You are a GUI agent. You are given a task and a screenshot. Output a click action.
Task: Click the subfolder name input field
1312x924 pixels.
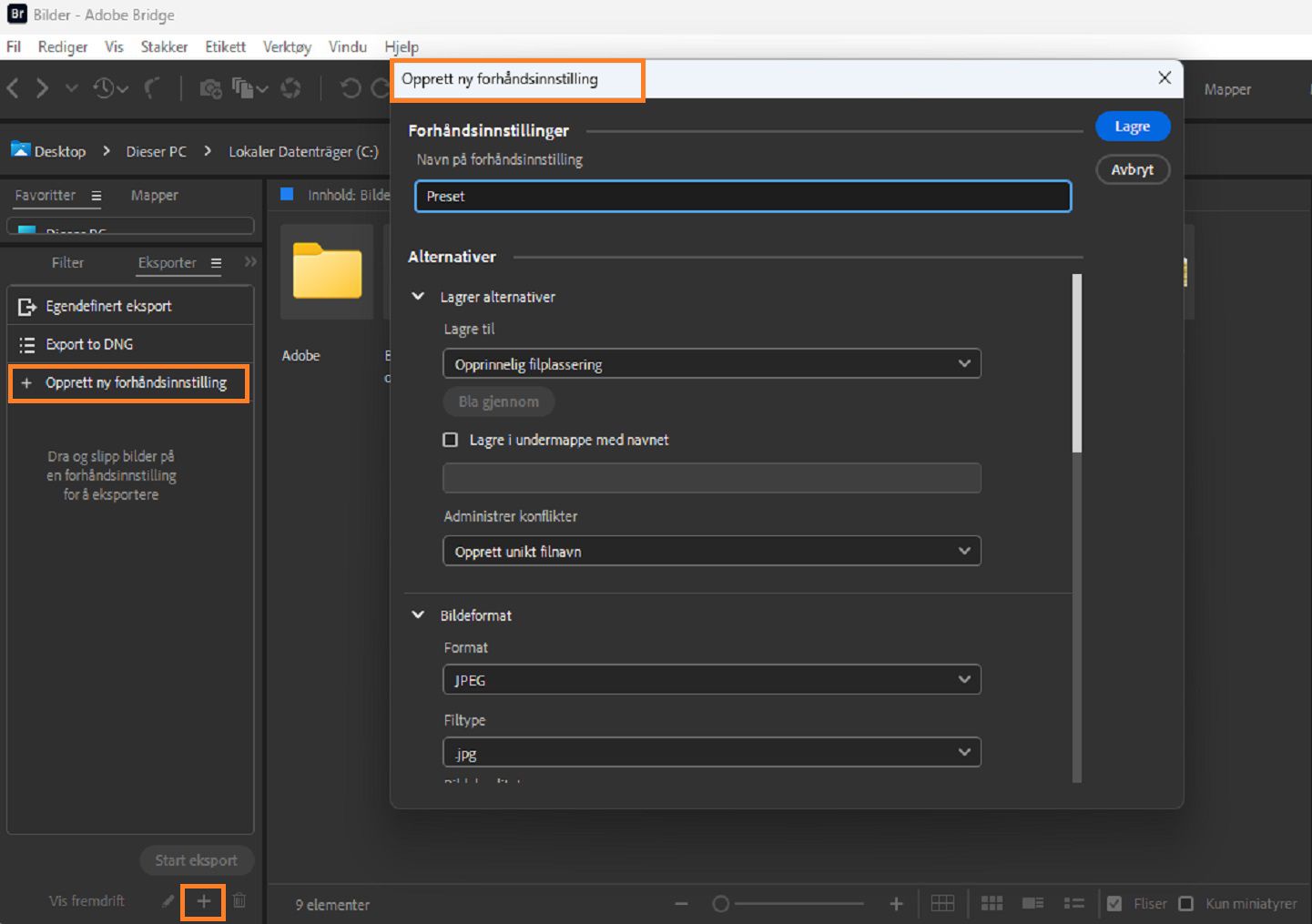712,478
